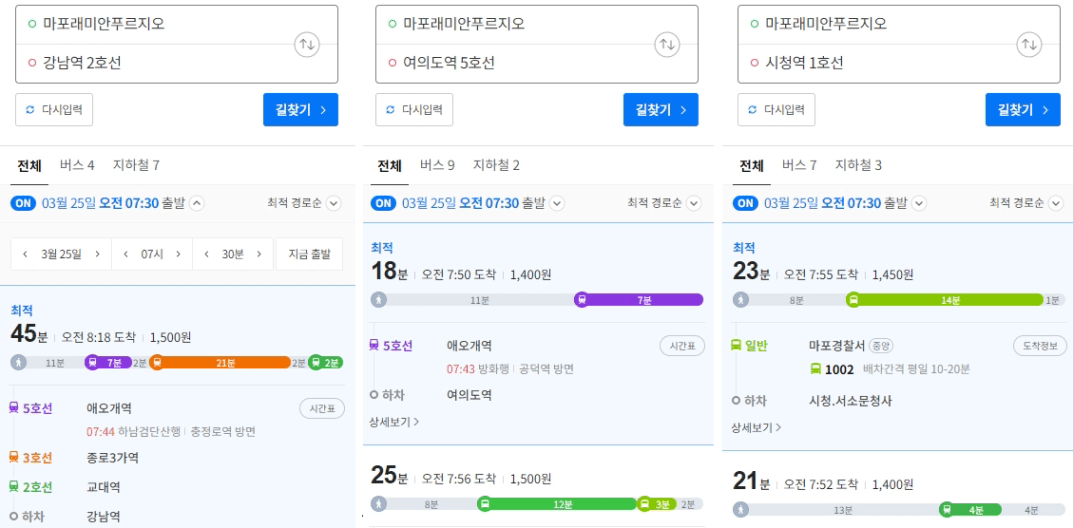
Task: Toggle the ON departure time switch in the 여의도역 panel
Action: coord(383,203)
